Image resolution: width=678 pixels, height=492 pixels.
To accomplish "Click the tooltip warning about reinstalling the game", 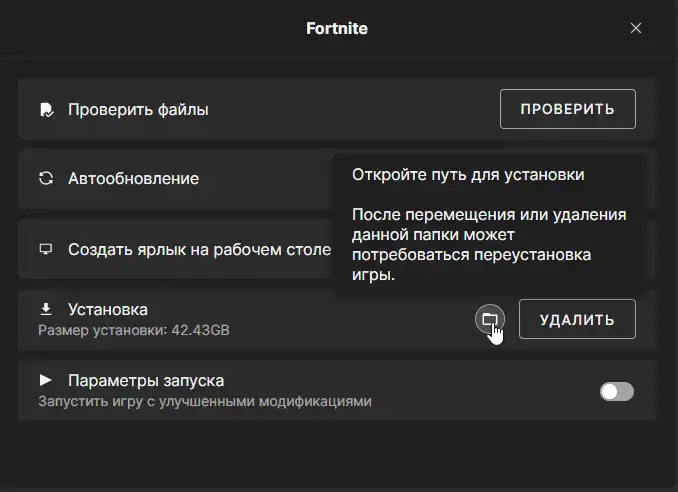I will click(x=488, y=246).
